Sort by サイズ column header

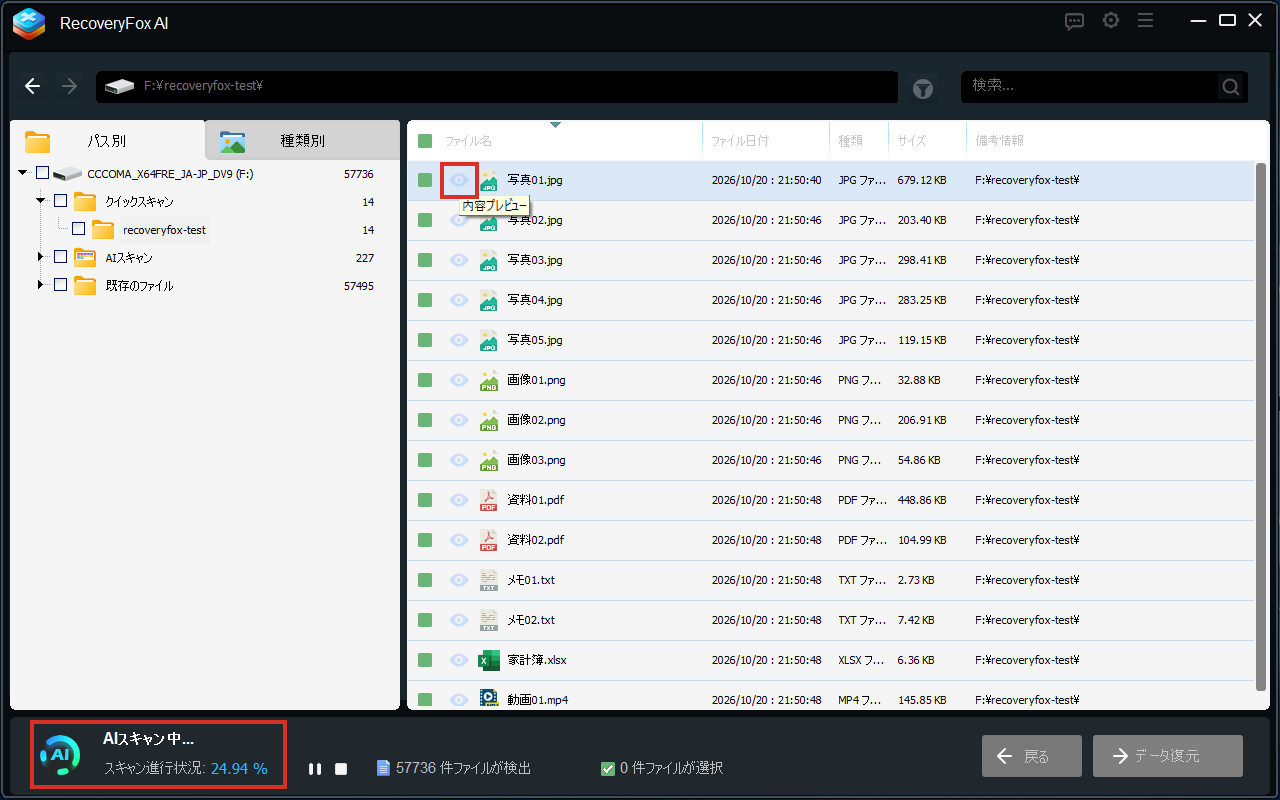911,141
